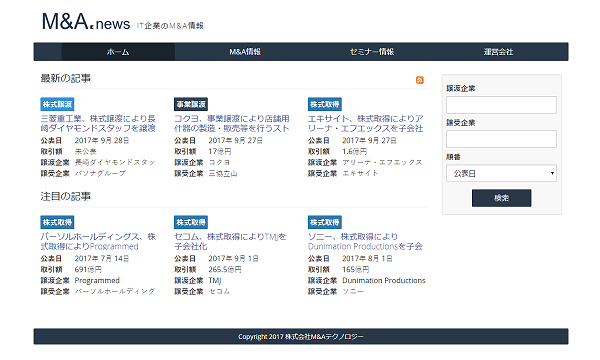600x360 pixels.
Task: Click the 事業譲渡 tag above コクヨ article
Action: tap(191, 104)
